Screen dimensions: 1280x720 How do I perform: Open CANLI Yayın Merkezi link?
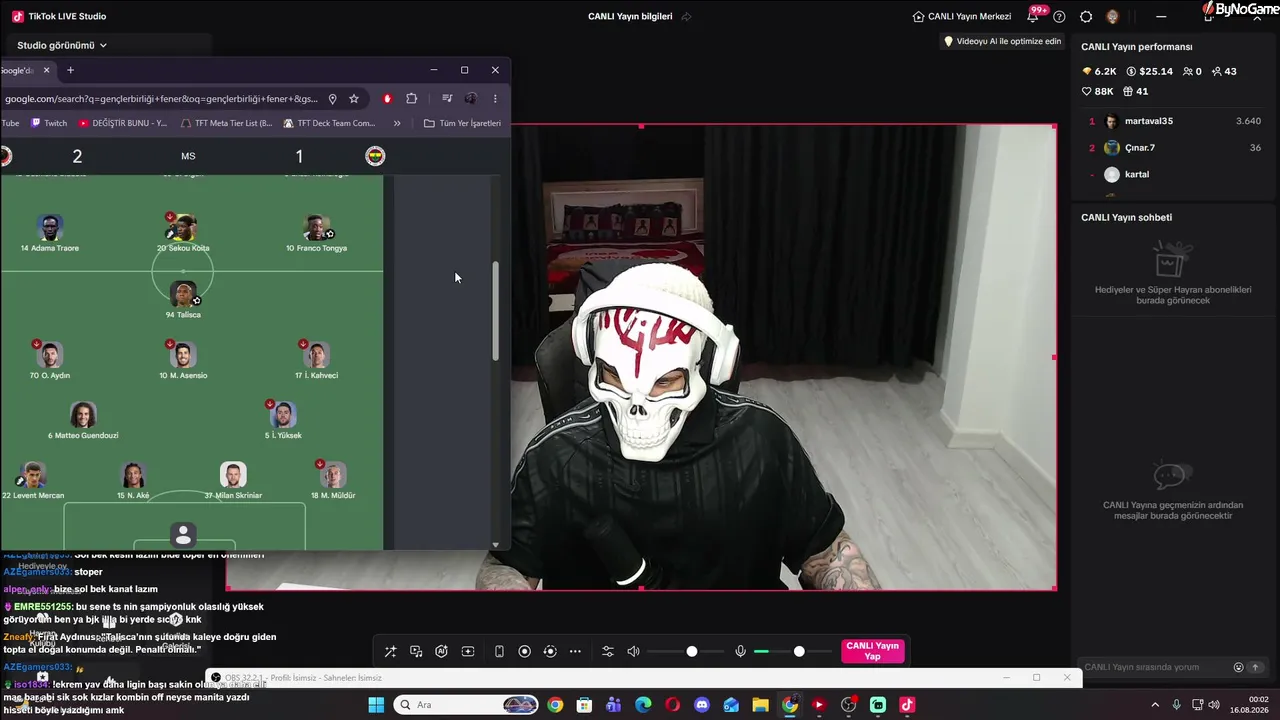point(962,16)
